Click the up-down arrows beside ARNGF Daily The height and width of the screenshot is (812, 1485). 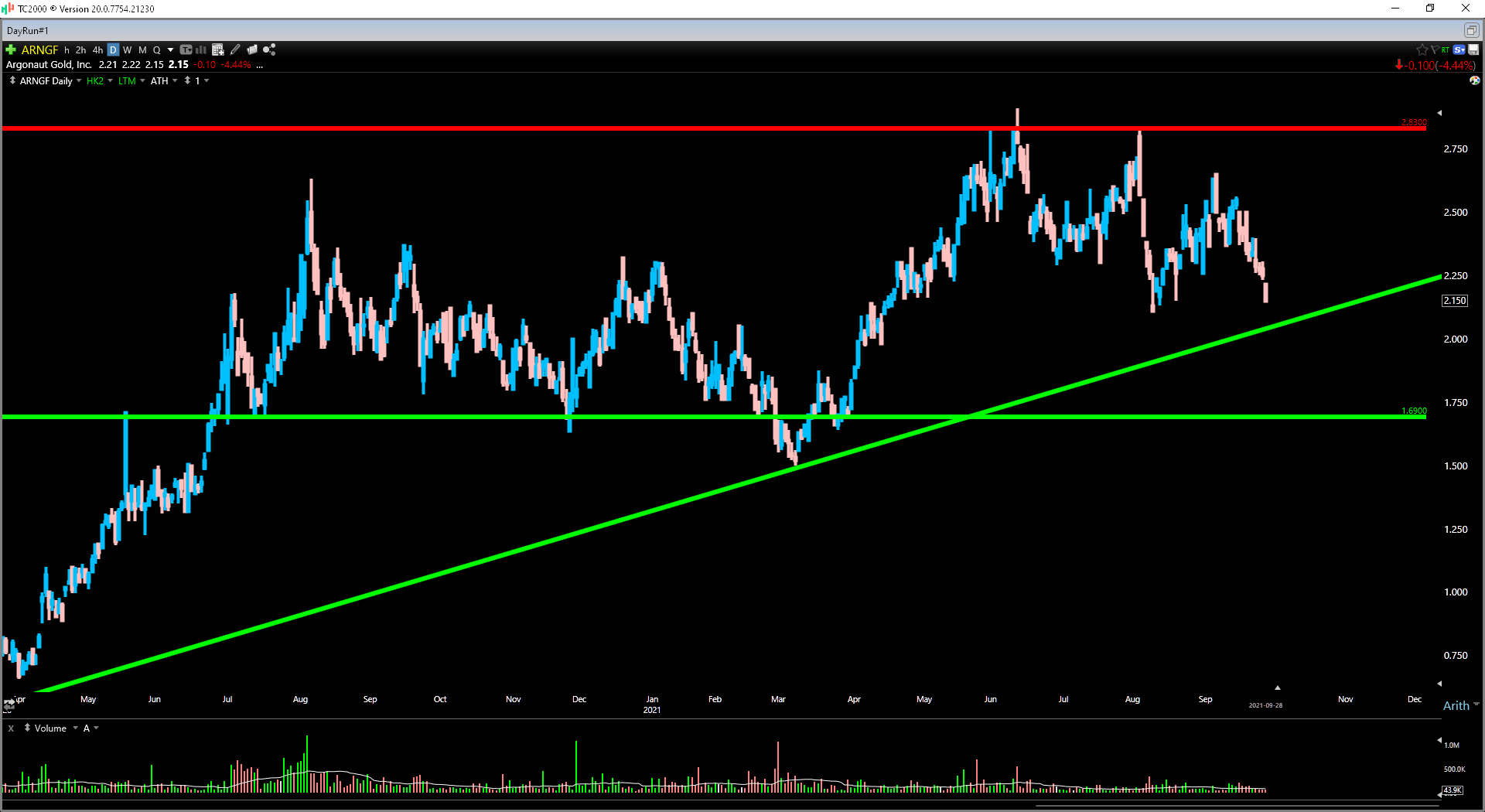(12, 80)
